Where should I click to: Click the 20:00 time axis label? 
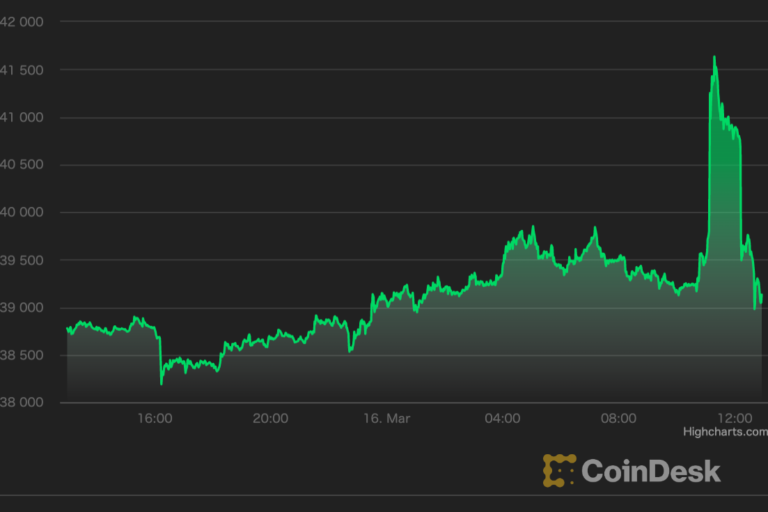pyautogui.click(x=270, y=418)
